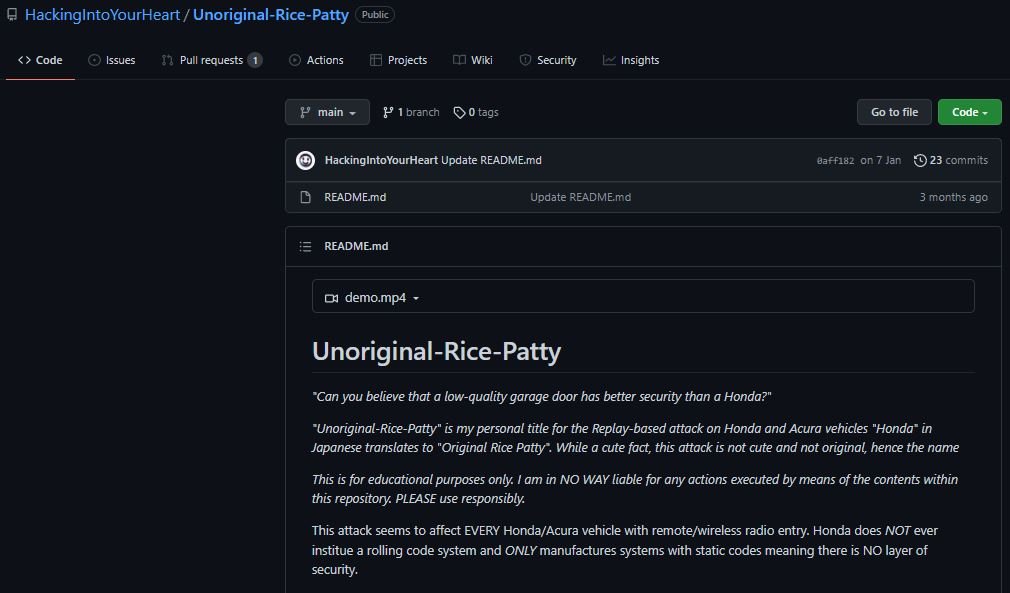Open the README.md file in the list
1010x593 pixels.
tap(355, 197)
